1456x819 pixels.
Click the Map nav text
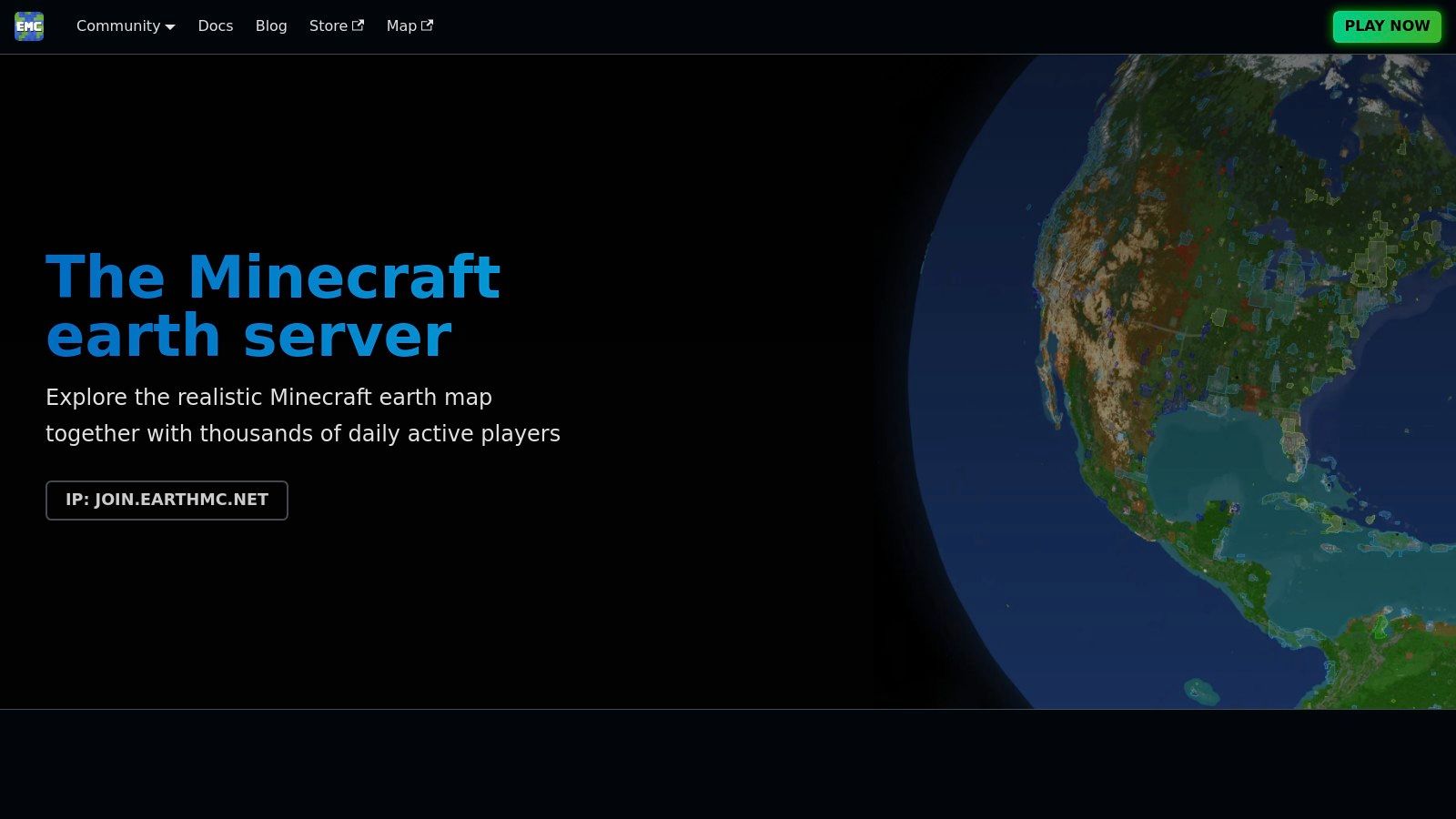click(401, 26)
